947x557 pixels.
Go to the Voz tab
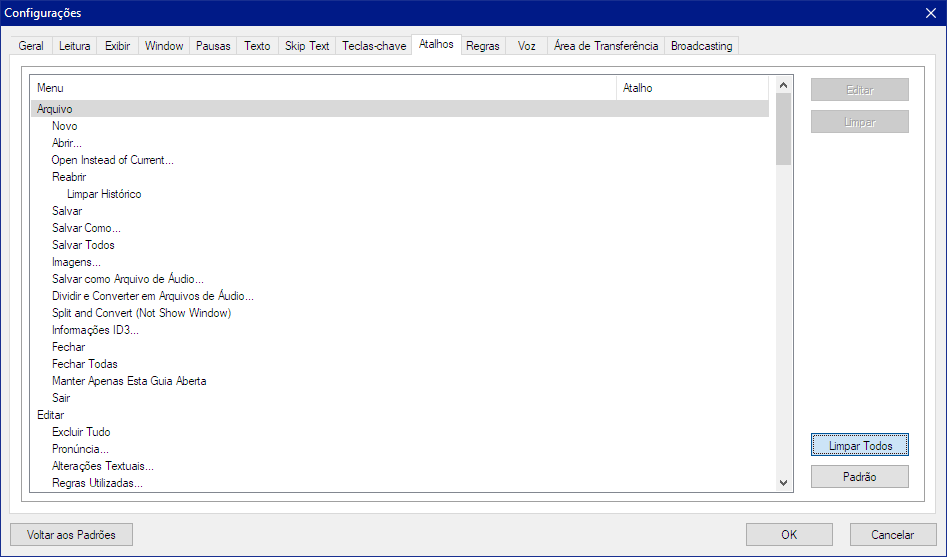point(527,46)
